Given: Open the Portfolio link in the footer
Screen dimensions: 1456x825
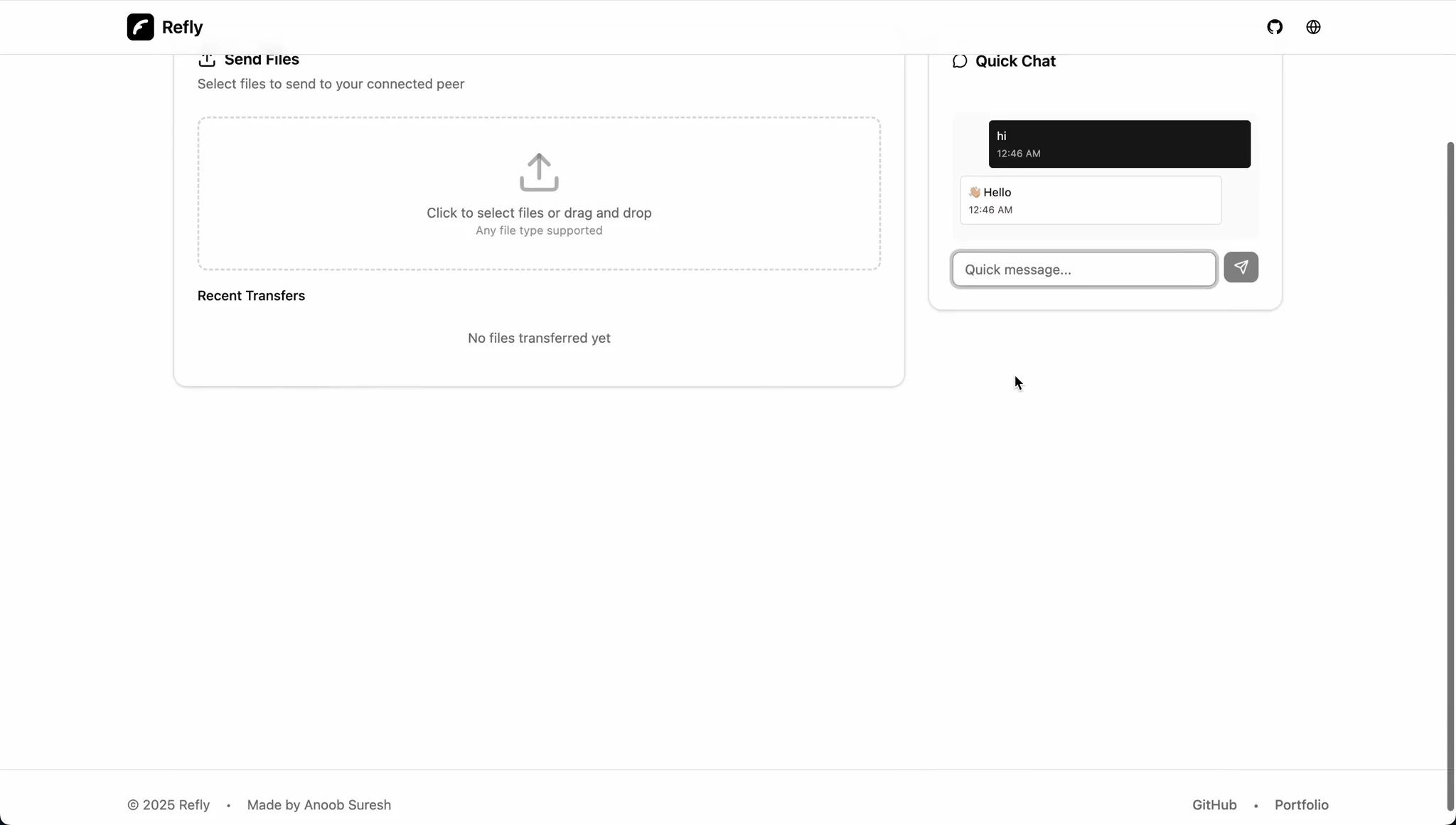Looking at the screenshot, I should (1300, 804).
